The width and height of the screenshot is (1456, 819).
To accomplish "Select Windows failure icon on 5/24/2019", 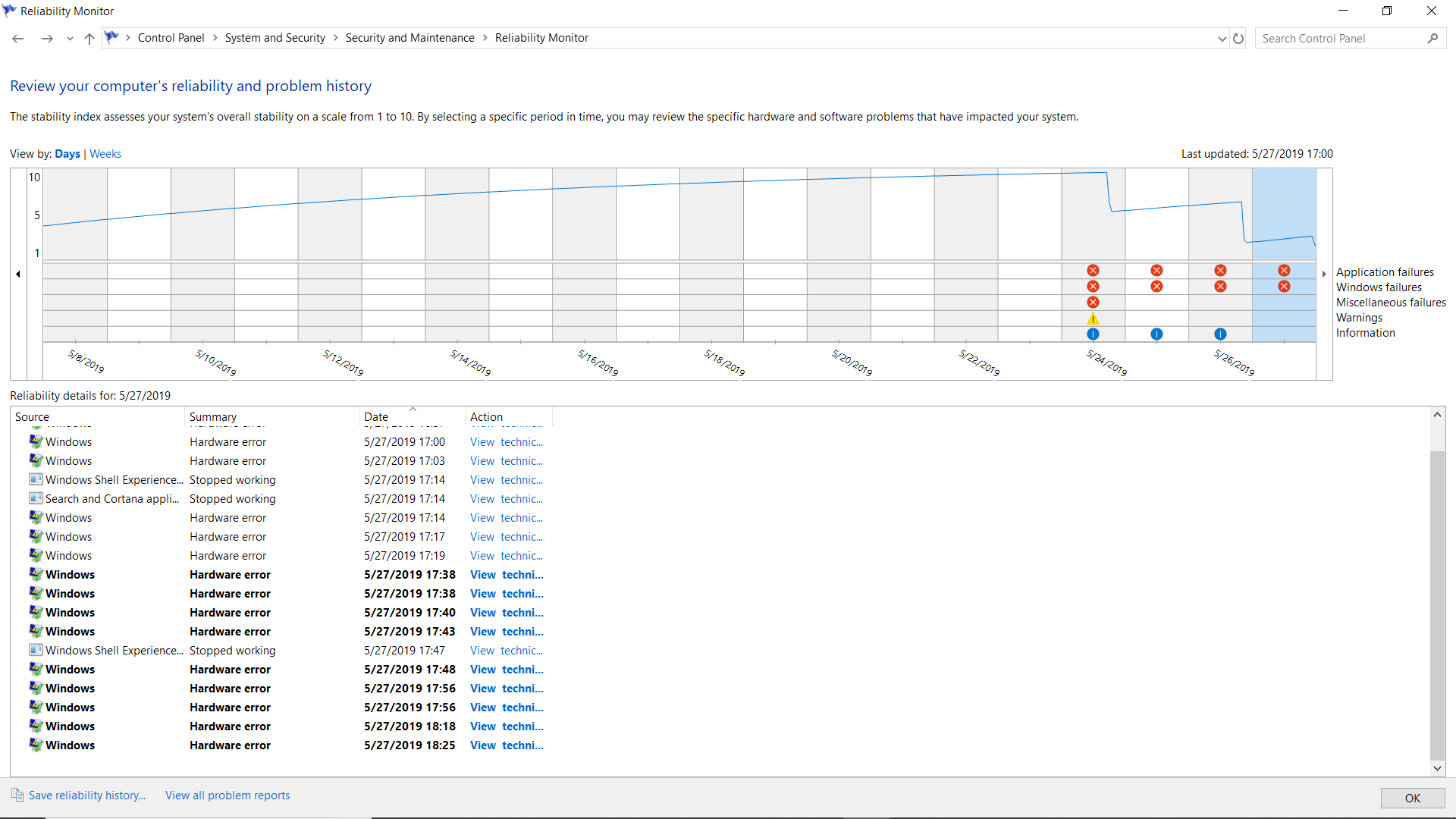I will pyautogui.click(x=1093, y=287).
